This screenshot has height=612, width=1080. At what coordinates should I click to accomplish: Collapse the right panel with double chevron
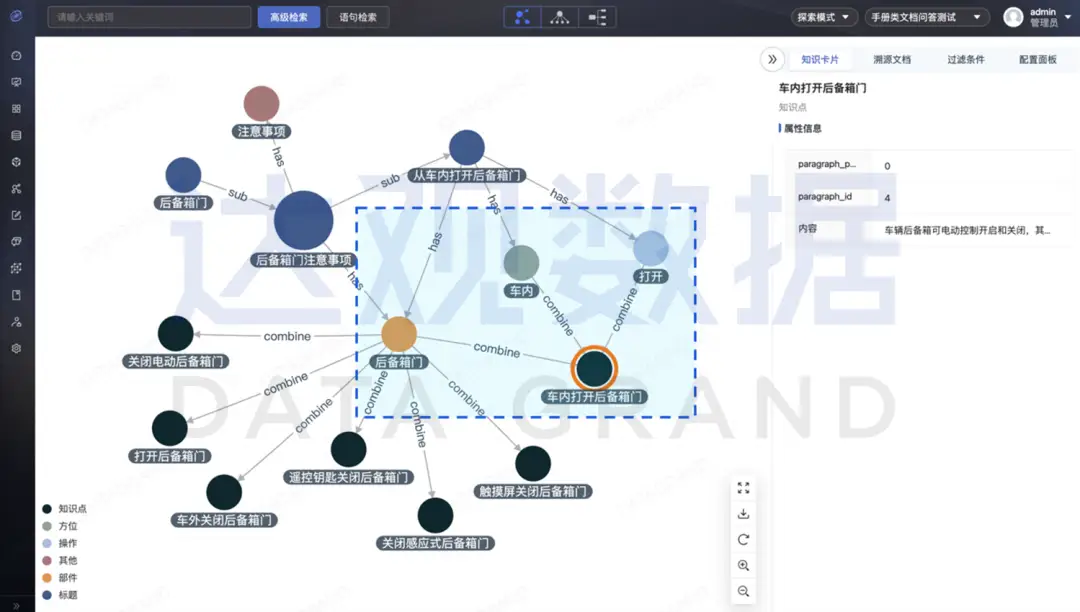coord(772,59)
